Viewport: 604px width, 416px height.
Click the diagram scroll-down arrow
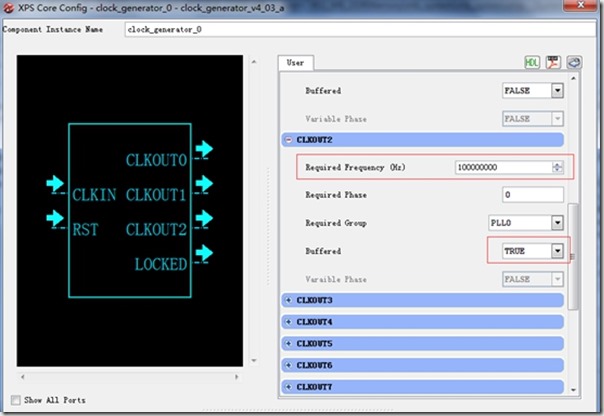coord(254,361)
